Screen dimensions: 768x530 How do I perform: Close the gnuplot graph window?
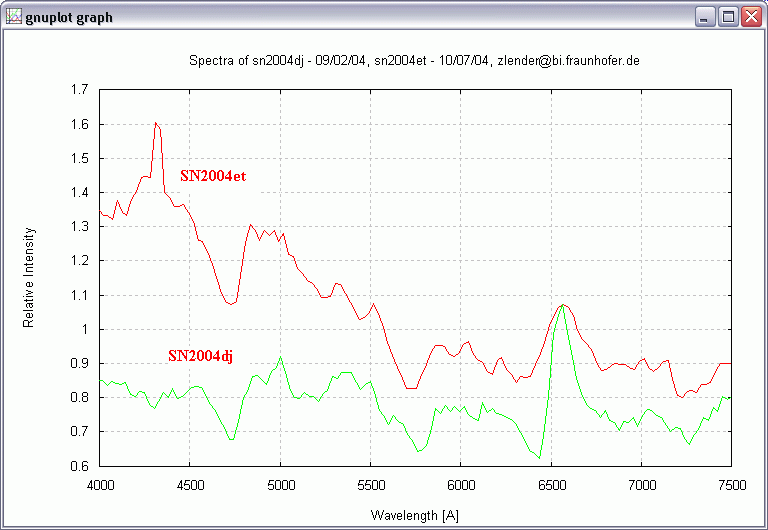pos(751,17)
